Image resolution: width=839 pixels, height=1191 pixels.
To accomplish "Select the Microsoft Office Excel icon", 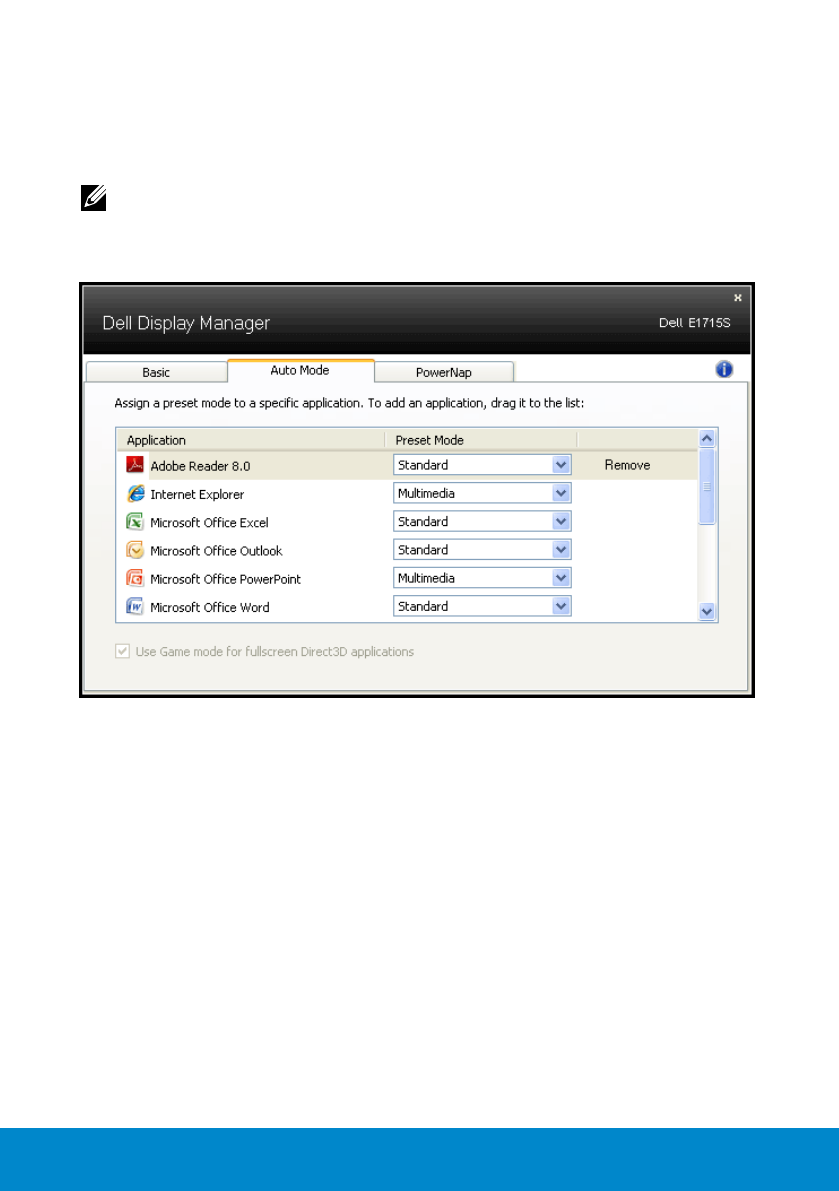I will [135, 522].
